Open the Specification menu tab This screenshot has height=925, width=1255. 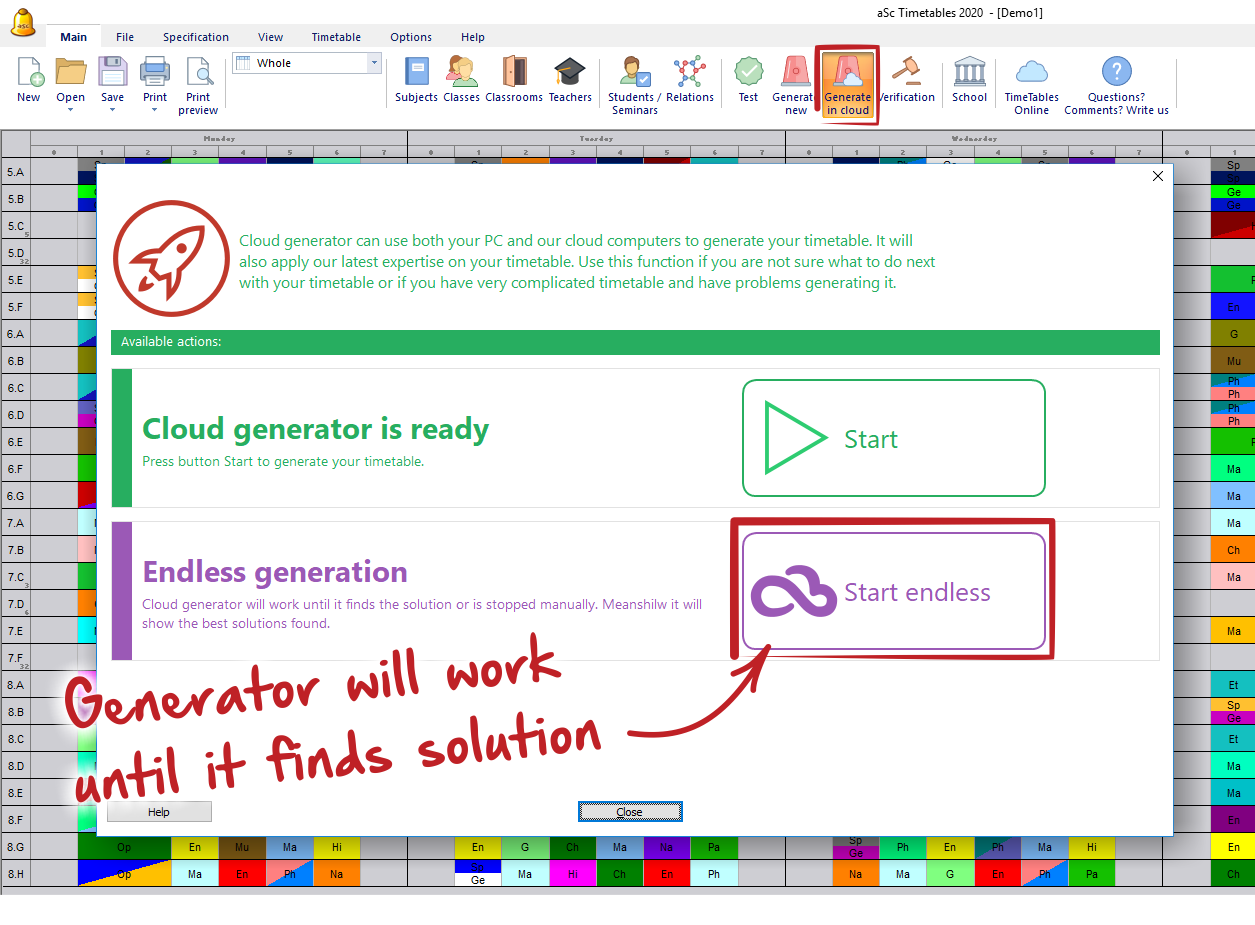[196, 37]
